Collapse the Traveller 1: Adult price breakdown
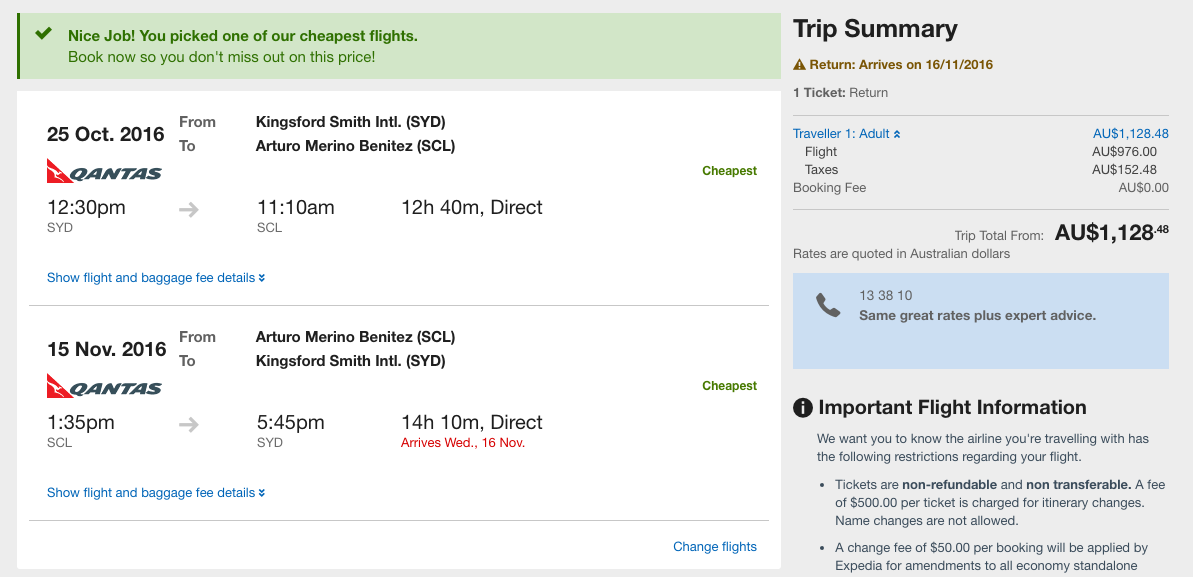The height and width of the screenshot is (577, 1193). [x=847, y=134]
